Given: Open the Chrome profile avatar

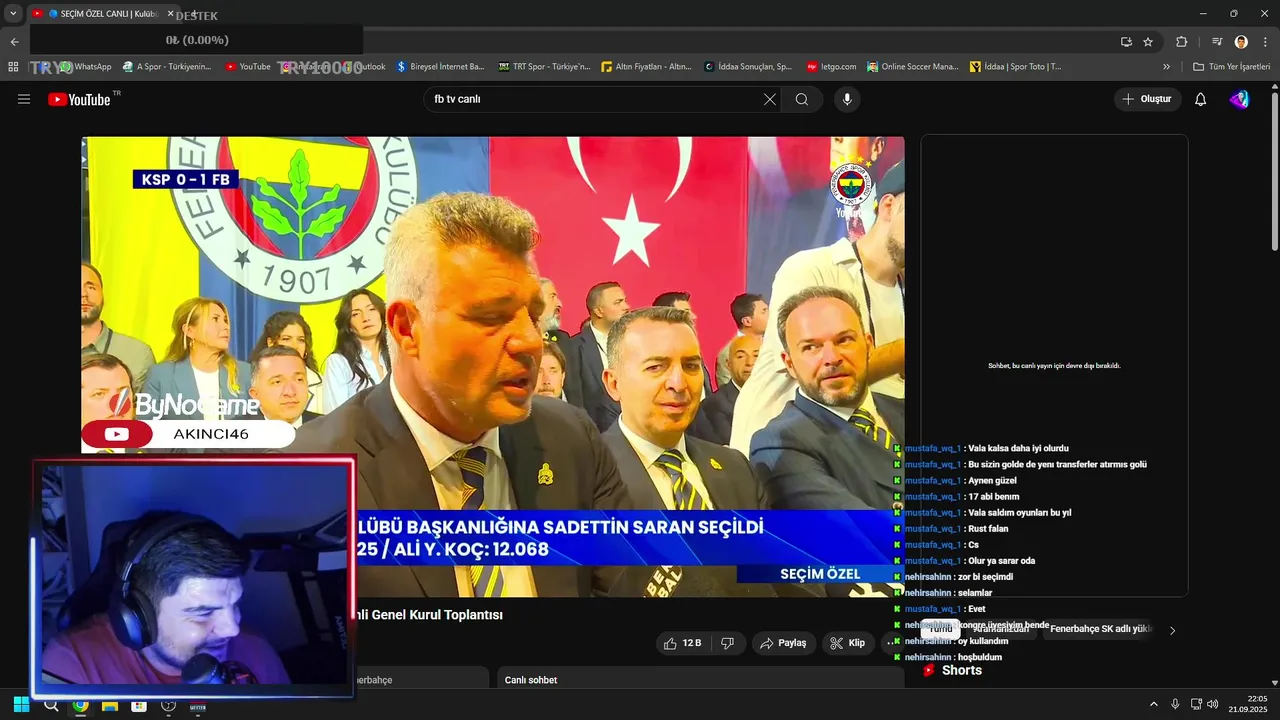Looking at the screenshot, I should pyautogui.click(x=1241, y=42).
